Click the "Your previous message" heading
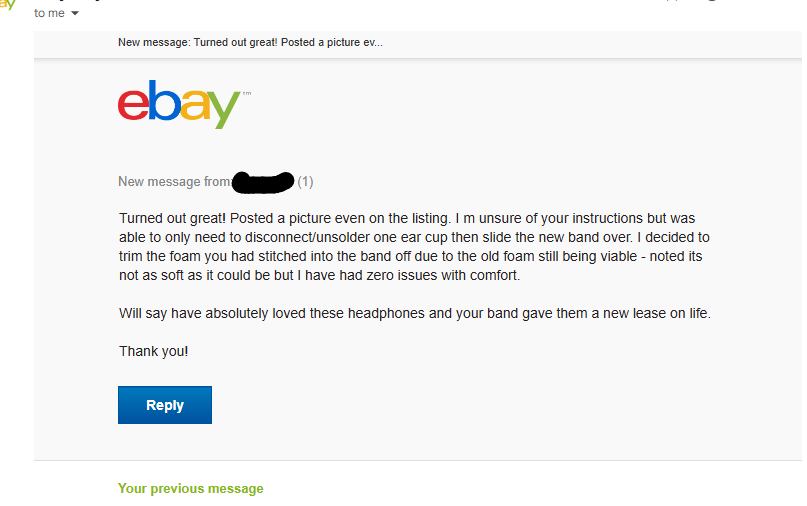Image resolution: width=807 pixels, height=506 pixels. (190, 489)
